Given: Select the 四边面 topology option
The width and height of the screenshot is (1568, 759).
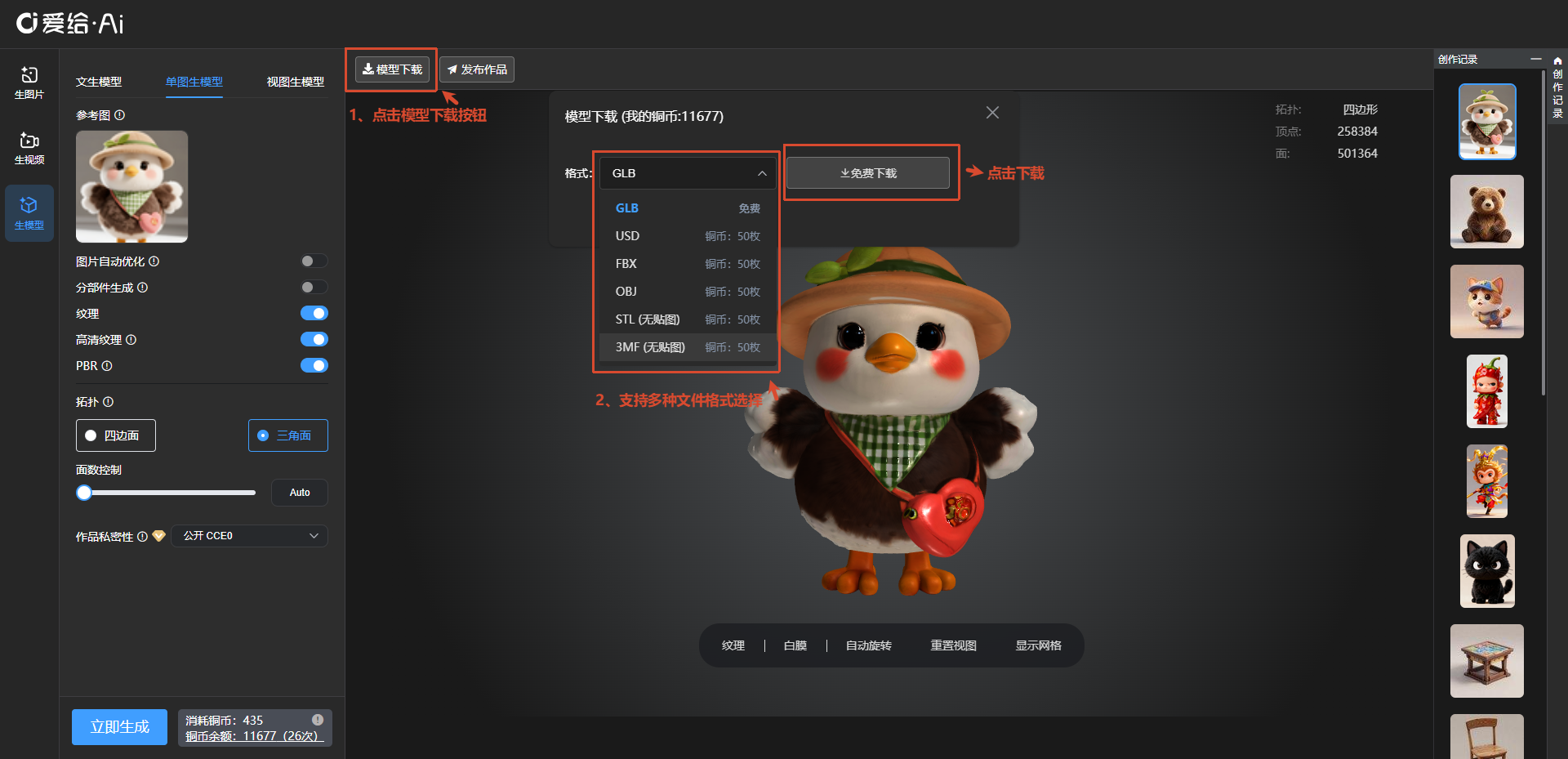Looking at the screenshot, I should (116, 435).
